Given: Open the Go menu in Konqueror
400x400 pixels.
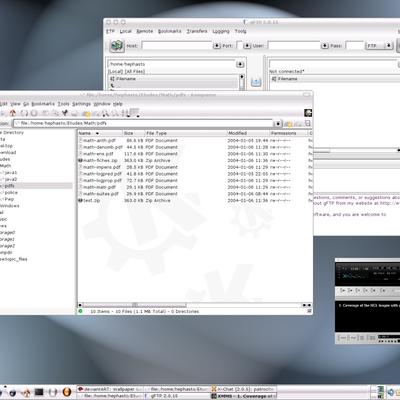Looking at the screenshot, I should coord(26,104).
